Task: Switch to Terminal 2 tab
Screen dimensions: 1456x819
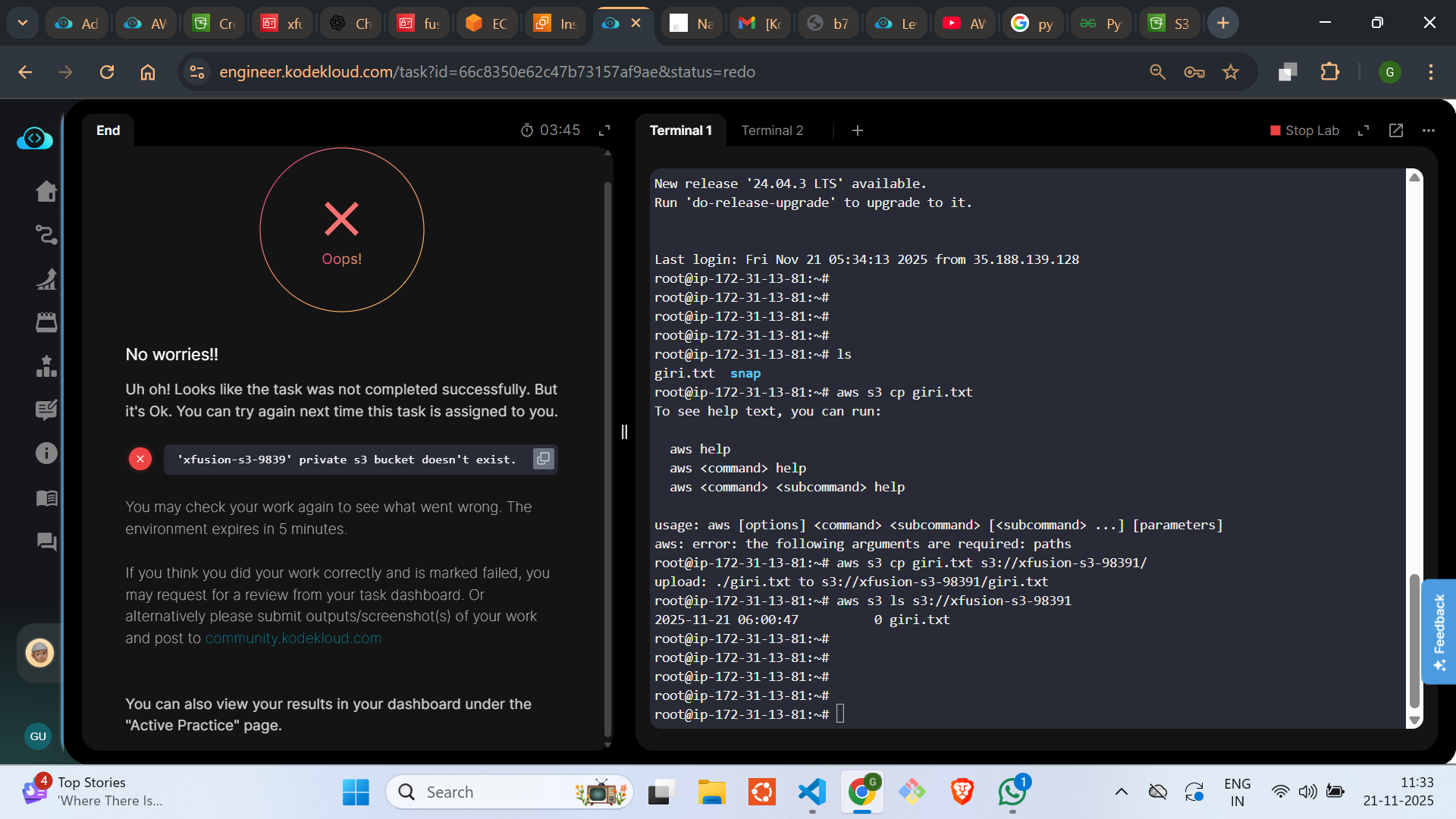Action: [x=772, y=130]
